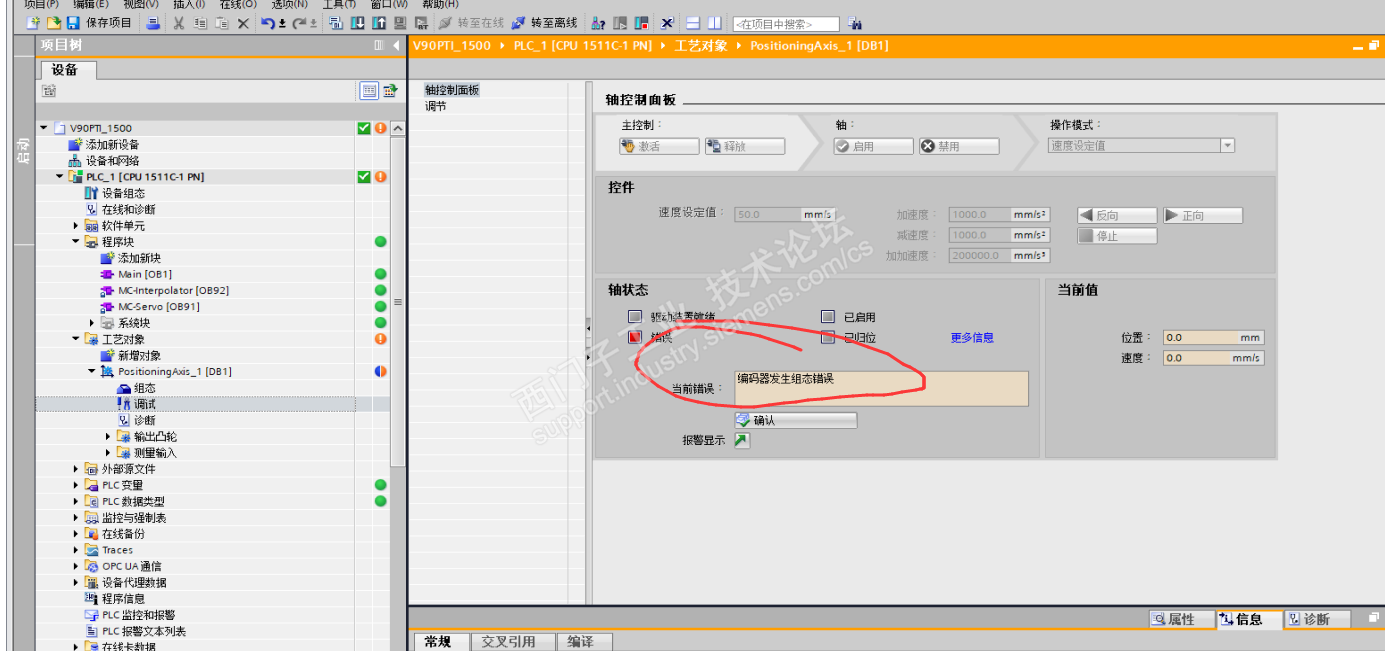The width and height of the screenshot is (1385, 651).
Task: Click the accessible devices toolbar icon
Action: [x=597, y=23]
